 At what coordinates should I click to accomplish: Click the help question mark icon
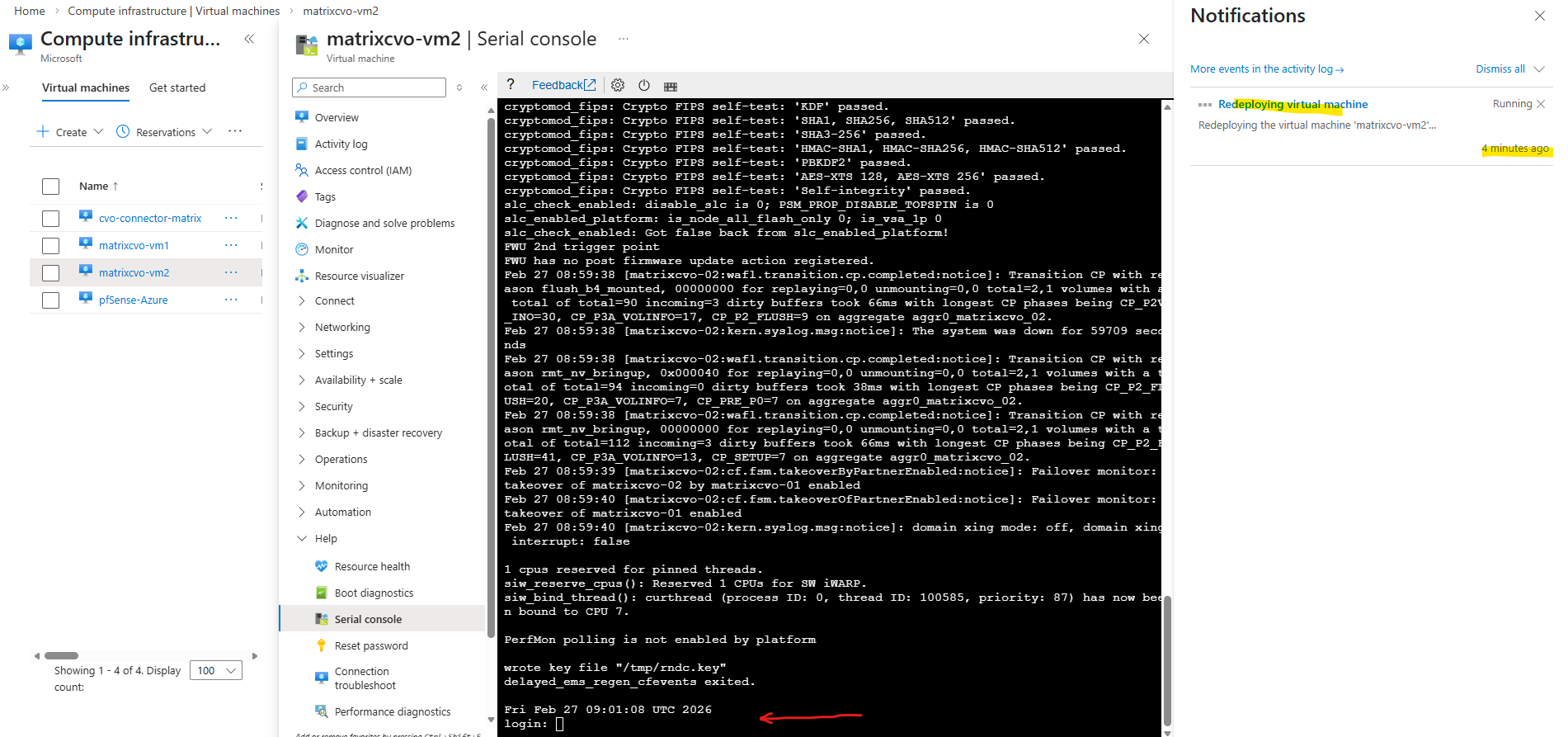(x=511, y=84)
